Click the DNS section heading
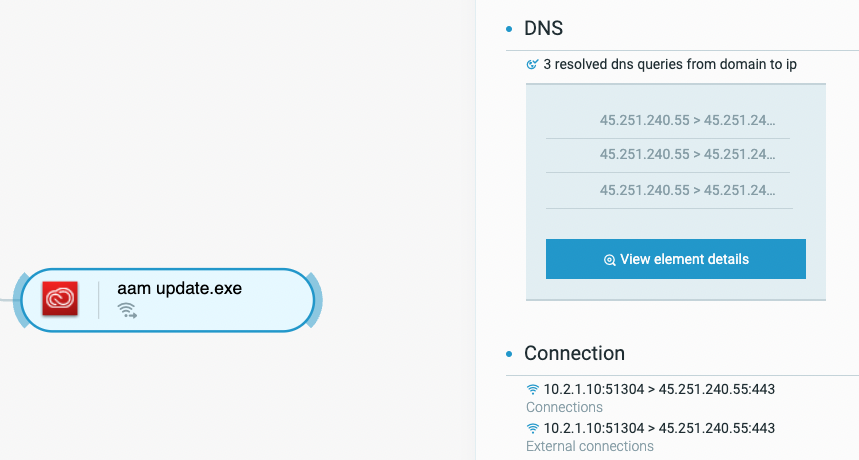The width and height of the screenshot is (859, 460). (x=543, y=28)
